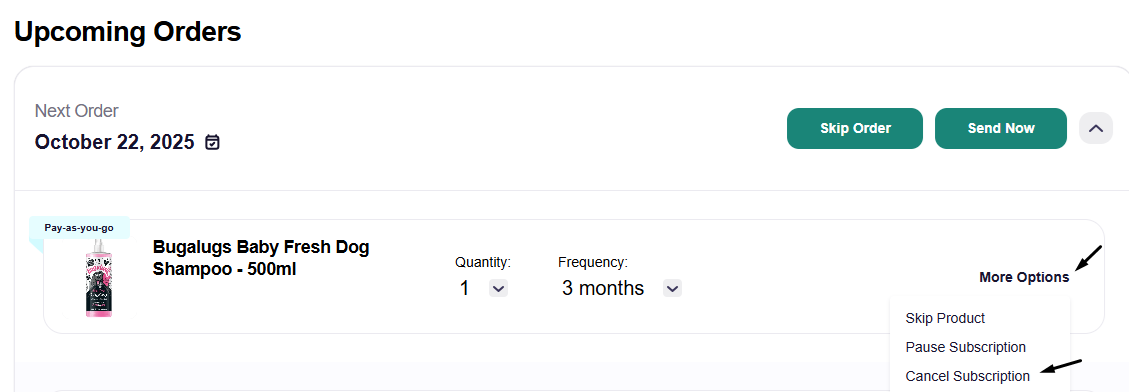Open the calendar icon beside October 22, 2025
The image size is (1143, 392).
212,142
